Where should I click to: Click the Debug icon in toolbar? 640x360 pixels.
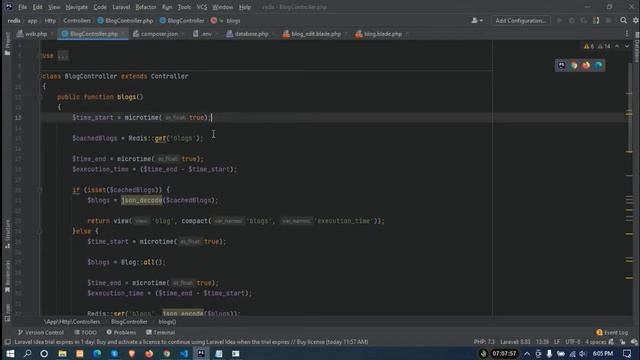point(572,20)
